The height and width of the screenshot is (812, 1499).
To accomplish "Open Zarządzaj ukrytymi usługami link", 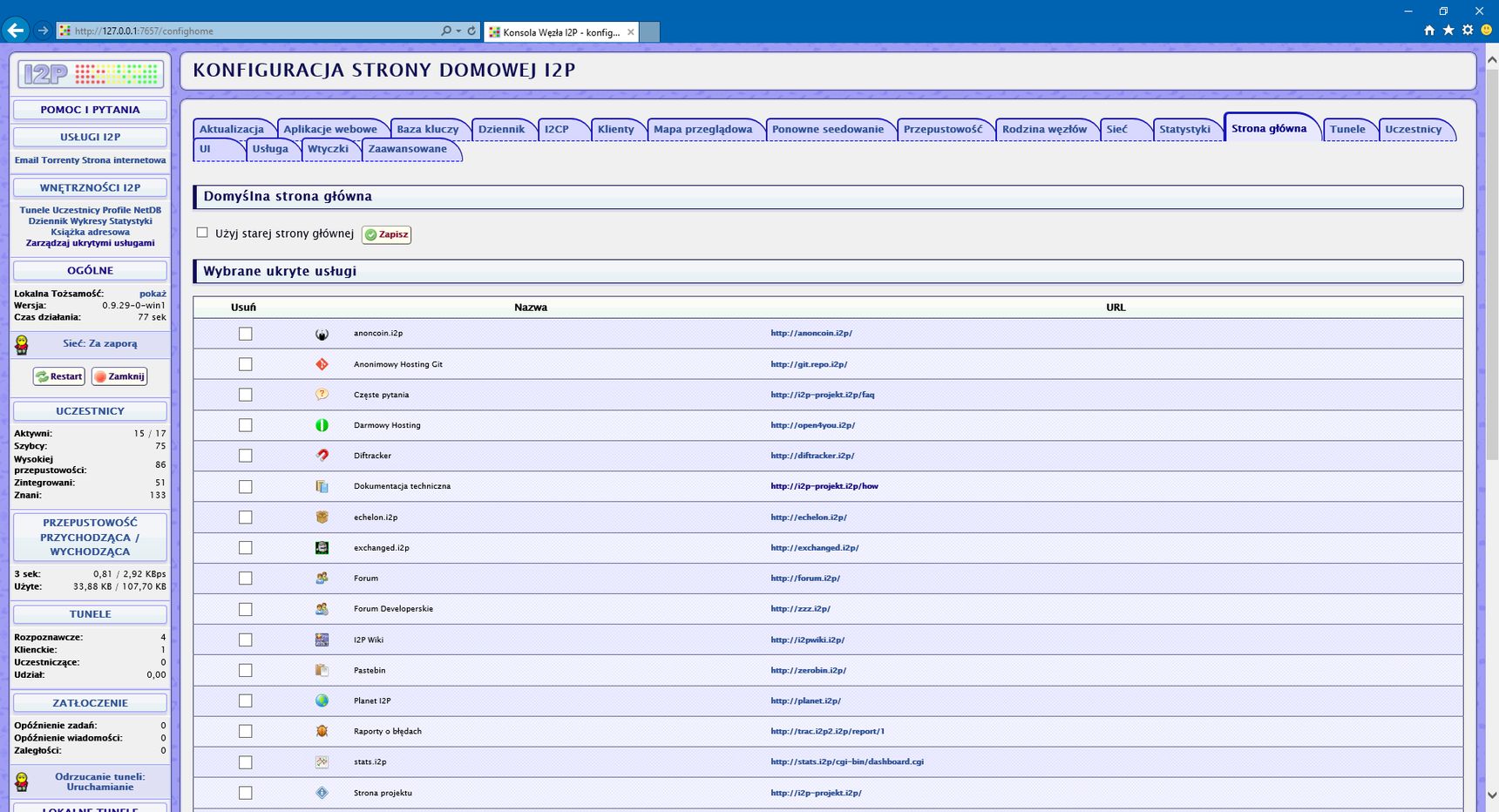I will pyautogui.click(x=91, y=243).
